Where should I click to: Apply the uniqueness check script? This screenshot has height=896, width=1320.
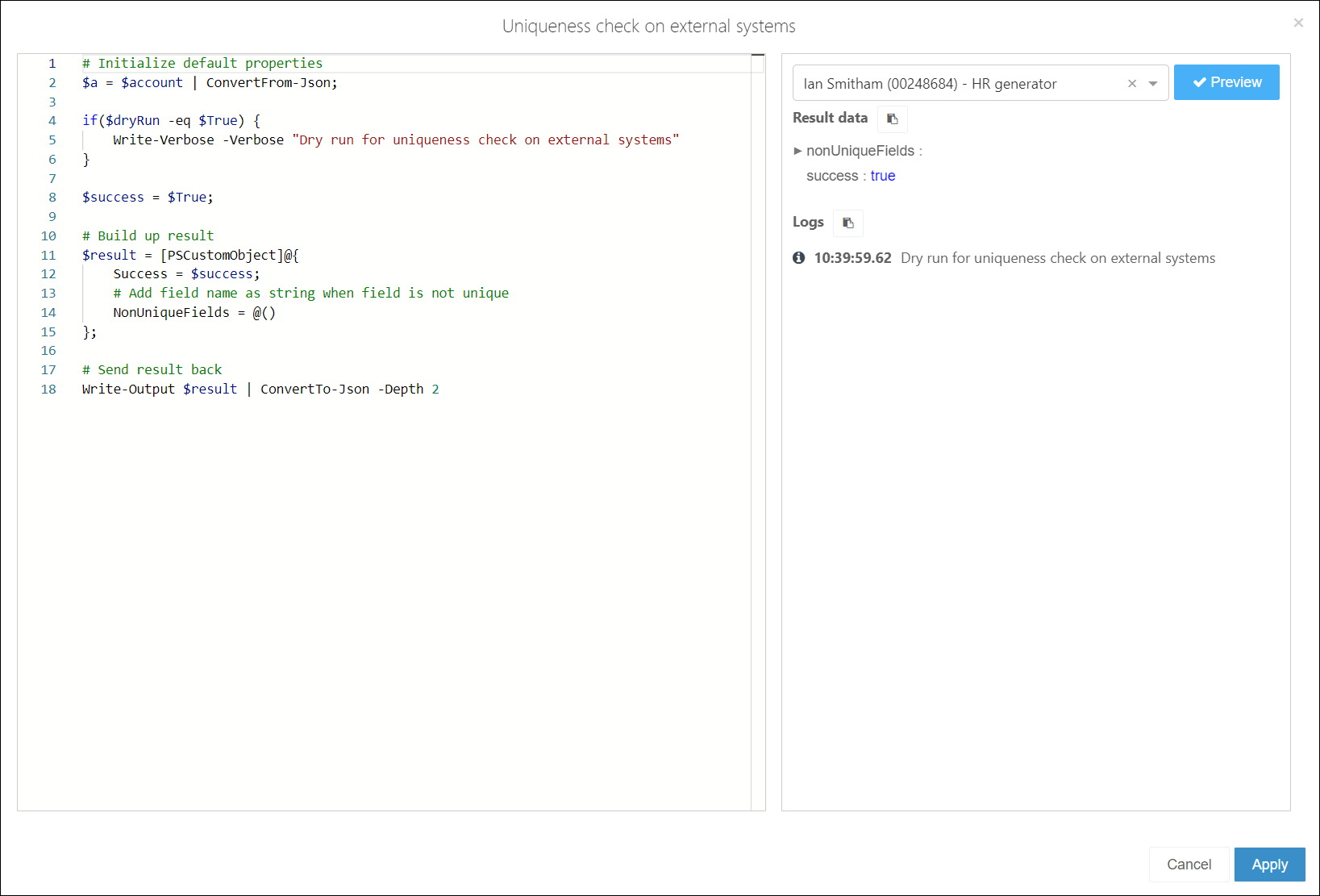[1269, 865]
